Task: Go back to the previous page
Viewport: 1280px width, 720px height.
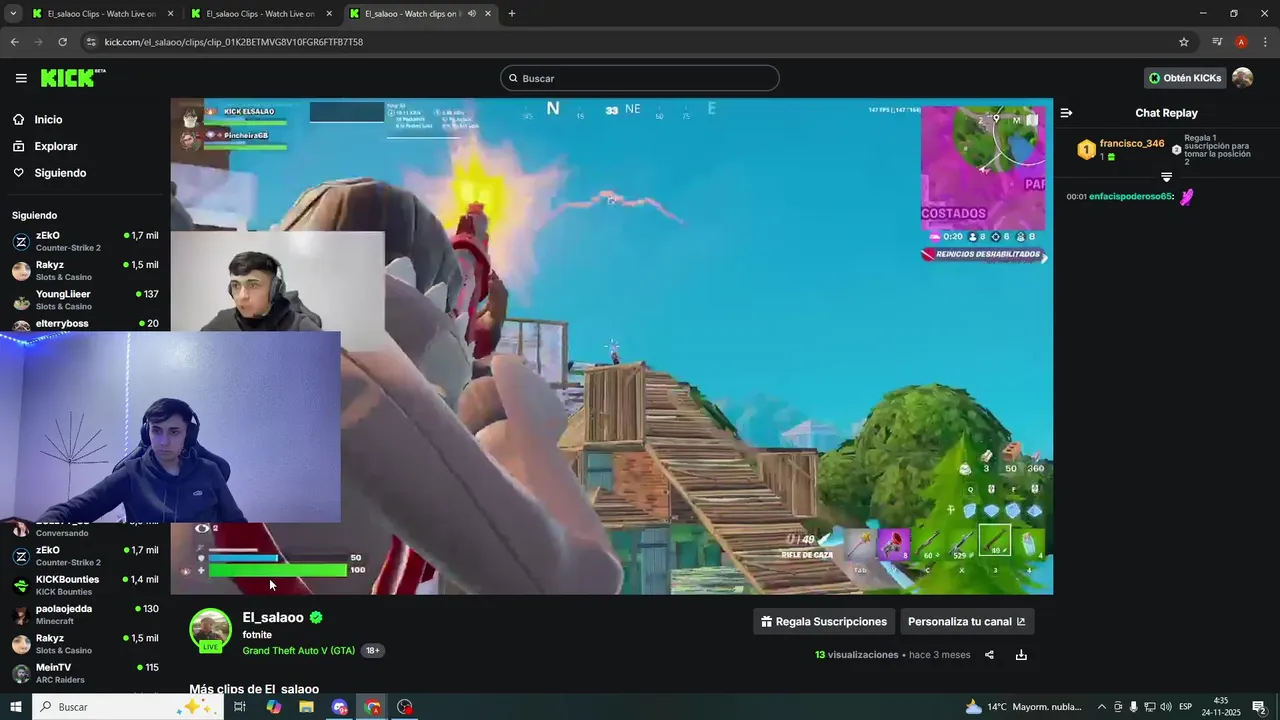Action: tap(14, 42)
